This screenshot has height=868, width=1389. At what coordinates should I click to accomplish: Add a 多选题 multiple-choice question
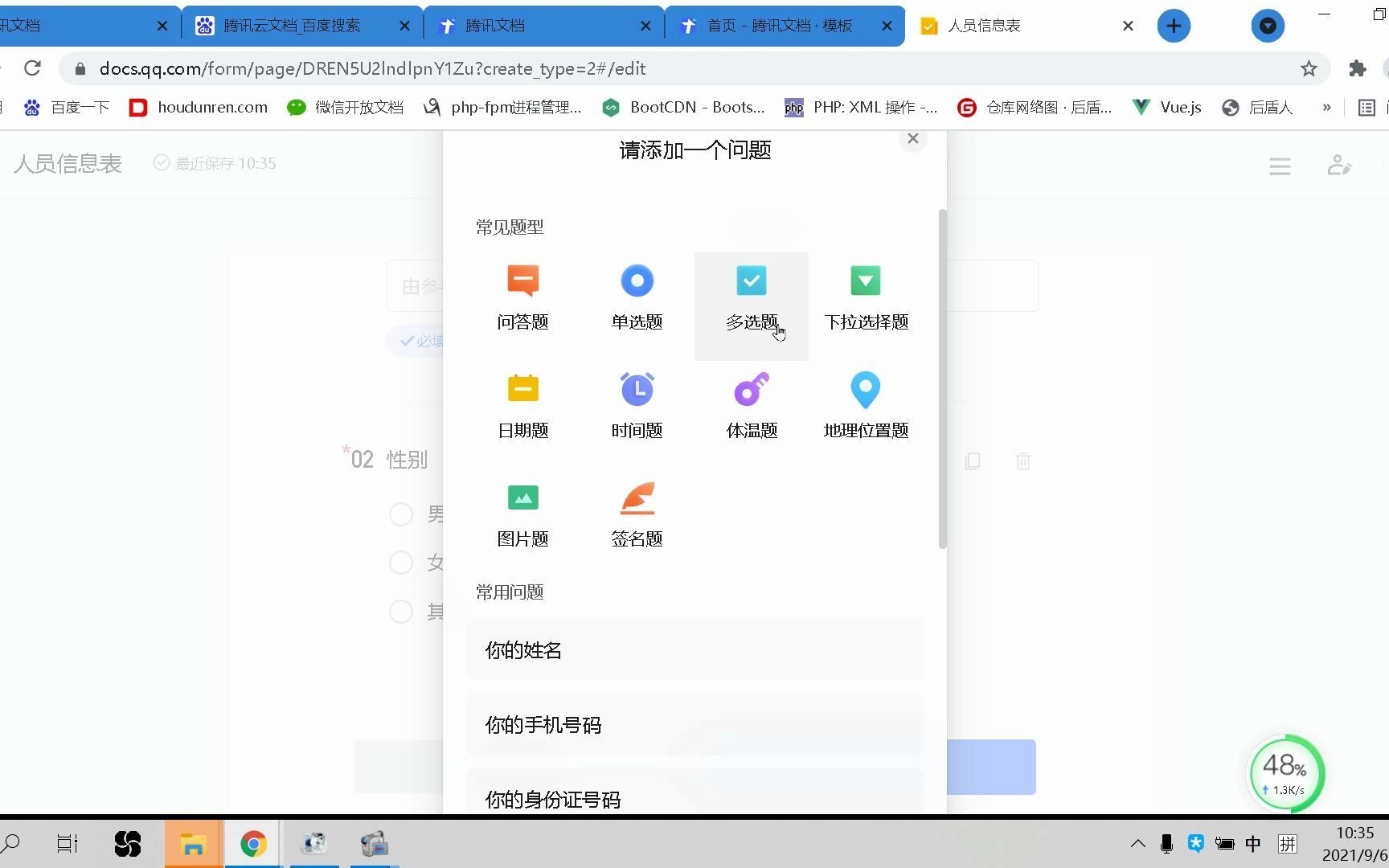click(752, 306)
